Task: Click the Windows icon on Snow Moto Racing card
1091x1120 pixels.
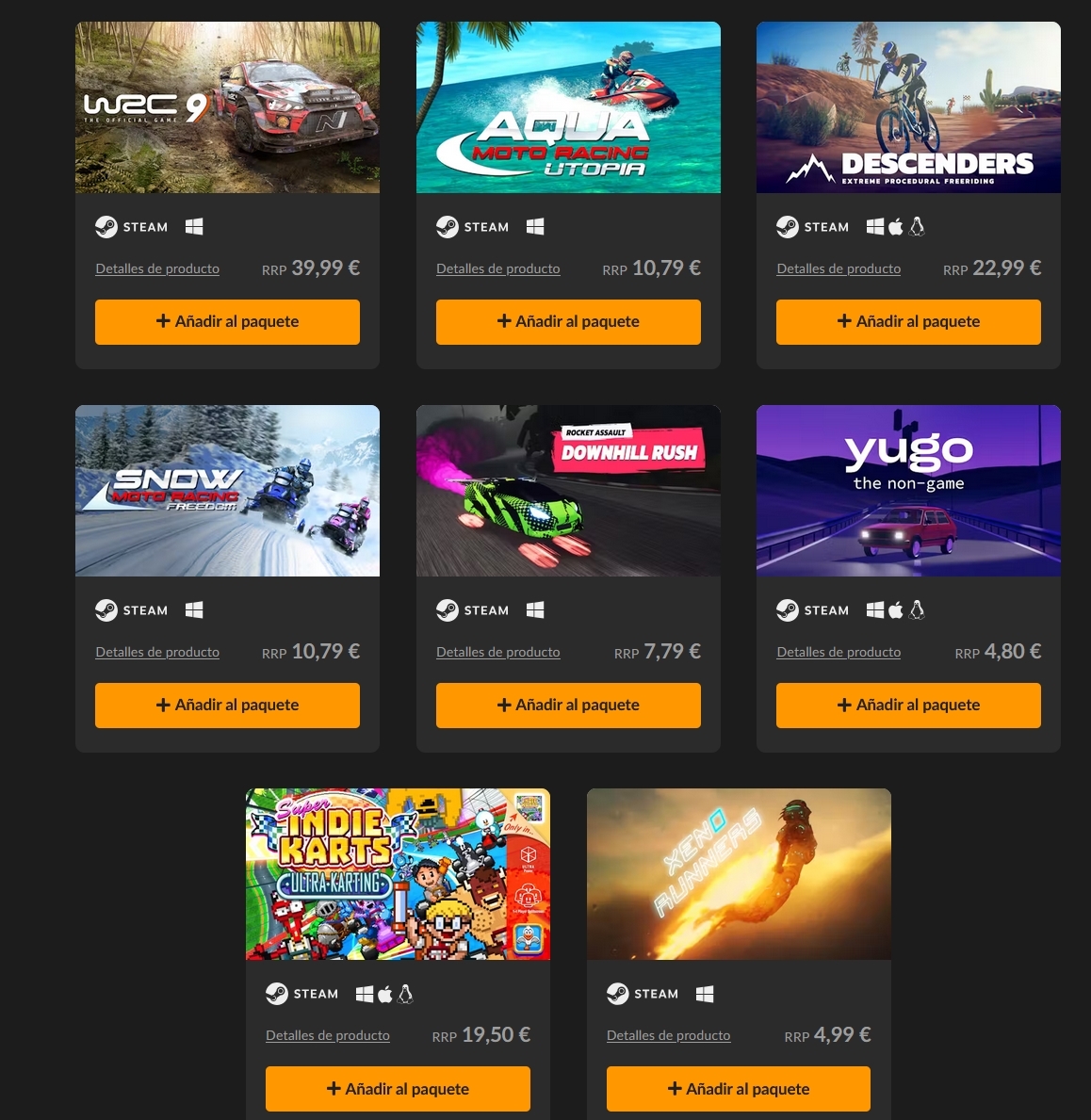Action: tap(194, 610)
